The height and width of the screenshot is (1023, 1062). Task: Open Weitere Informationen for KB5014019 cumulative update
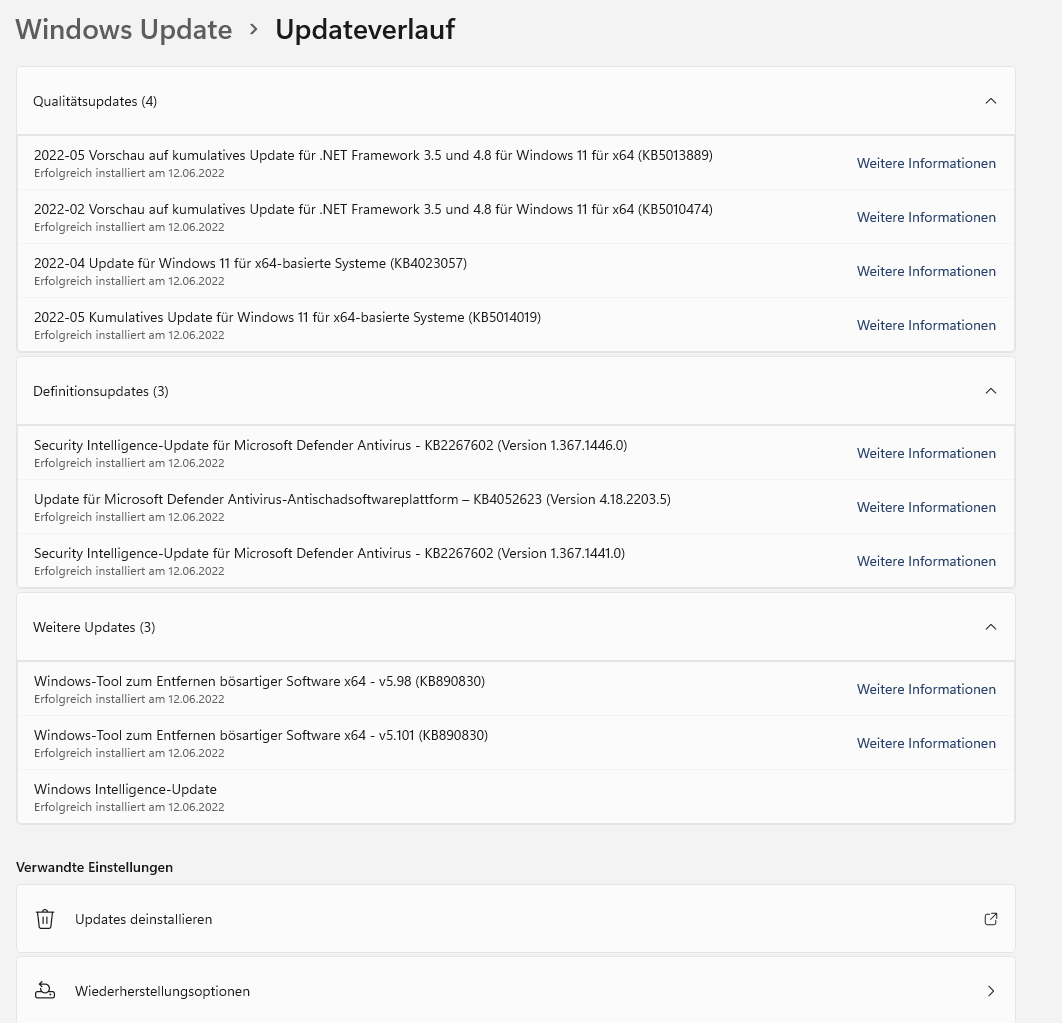pos(926,325)
